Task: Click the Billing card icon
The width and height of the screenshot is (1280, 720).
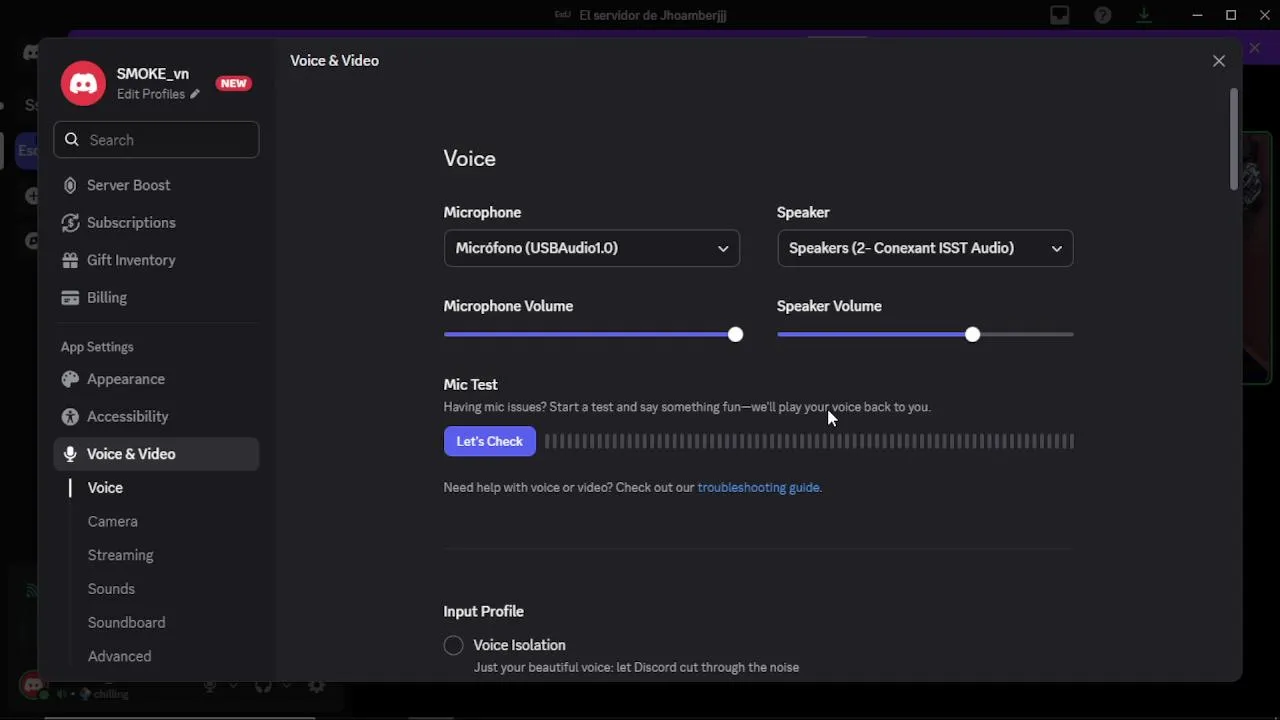Action: (70, 298)
